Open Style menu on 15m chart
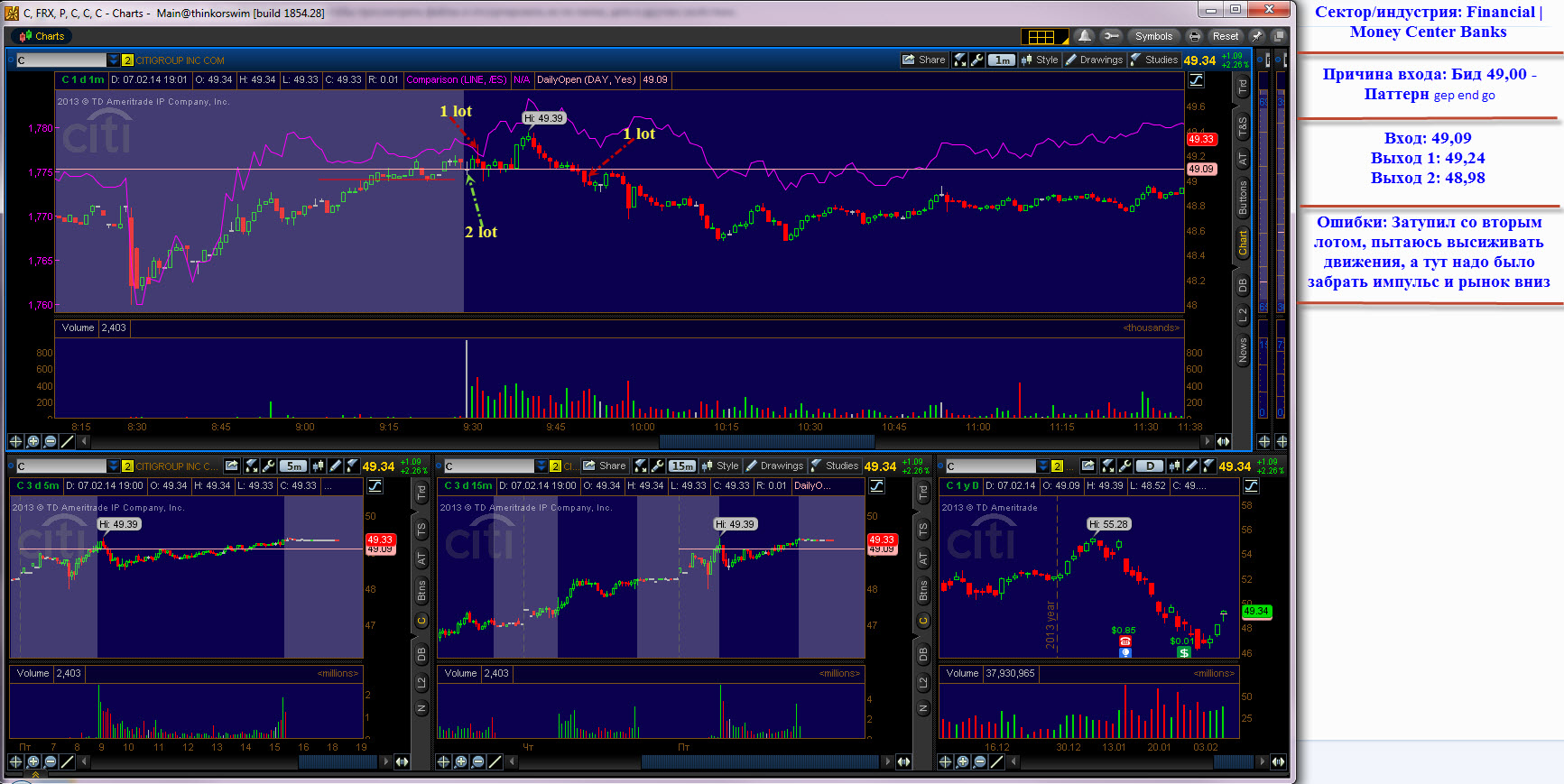 (x=720, y=466)
